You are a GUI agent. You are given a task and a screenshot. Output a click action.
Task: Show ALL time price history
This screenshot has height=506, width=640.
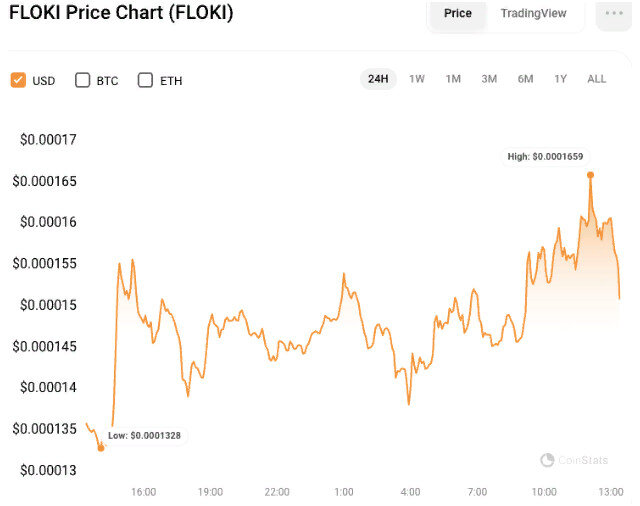(x=597, y=79)
